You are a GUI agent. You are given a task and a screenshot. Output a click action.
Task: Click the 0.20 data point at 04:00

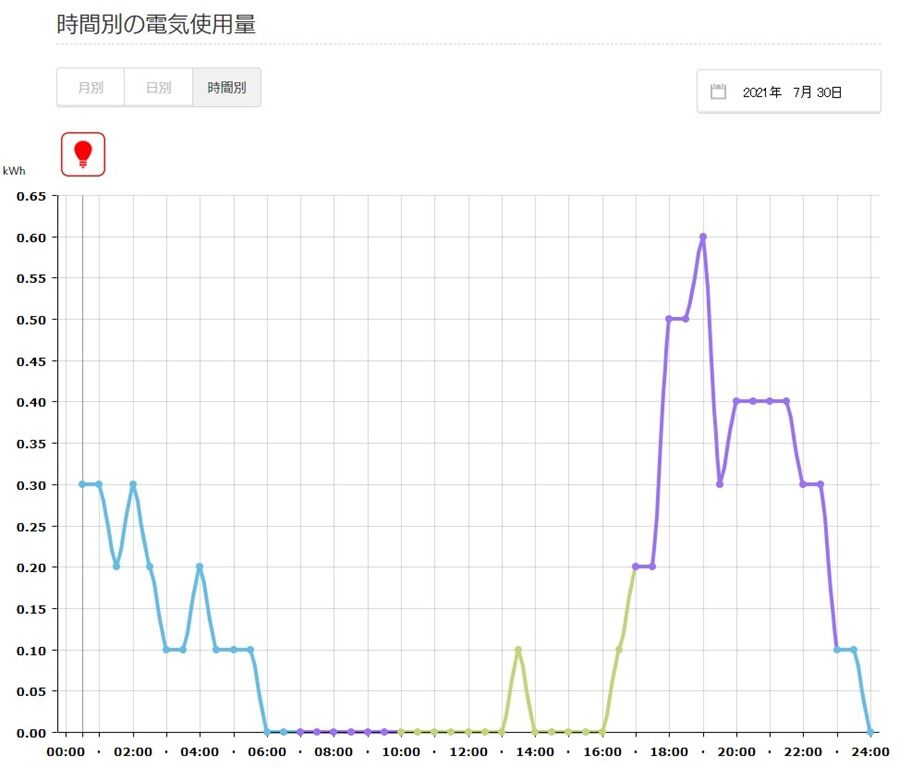pos(200,567)
